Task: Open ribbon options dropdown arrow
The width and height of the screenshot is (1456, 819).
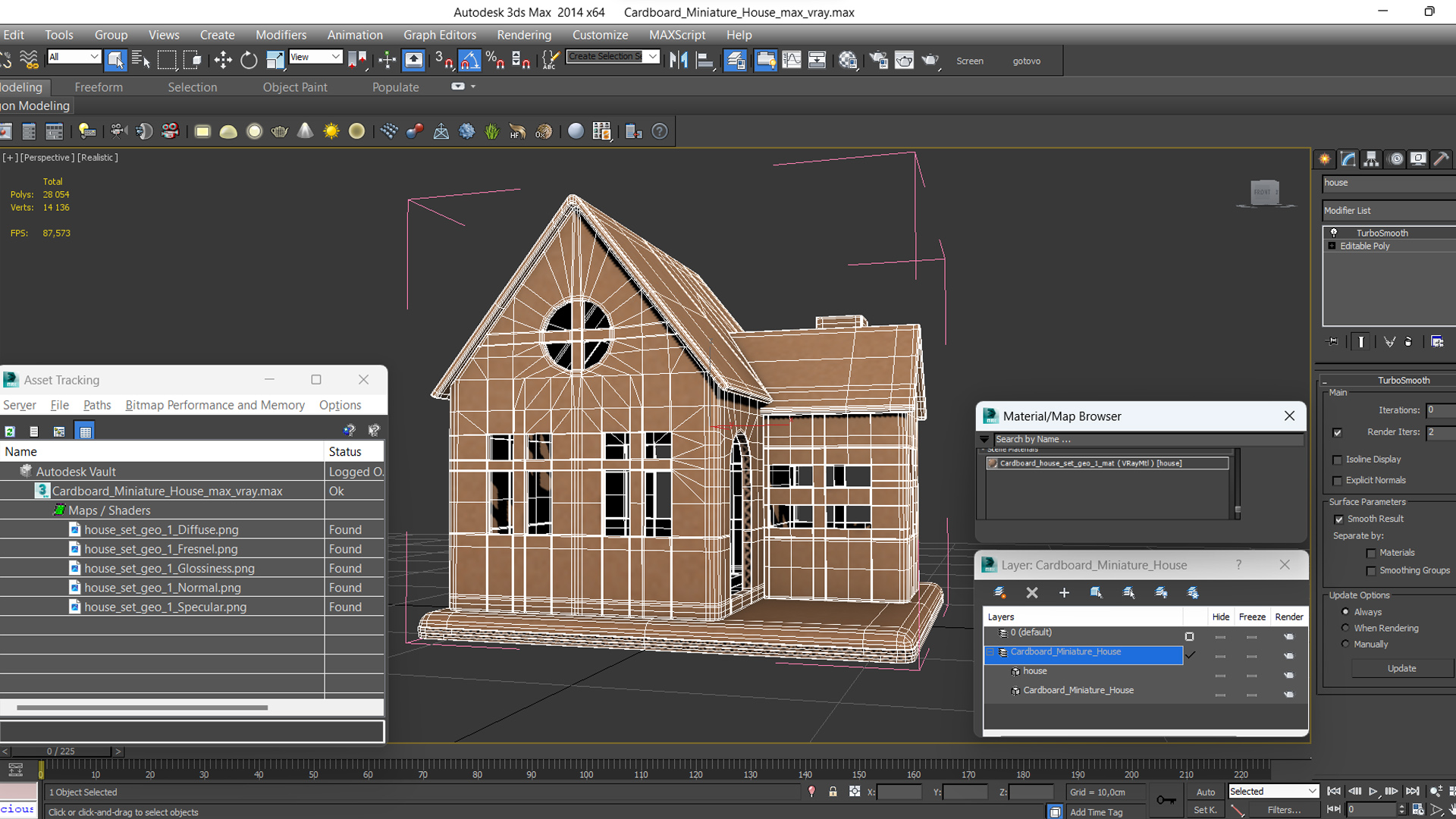Action: [473, 86]
